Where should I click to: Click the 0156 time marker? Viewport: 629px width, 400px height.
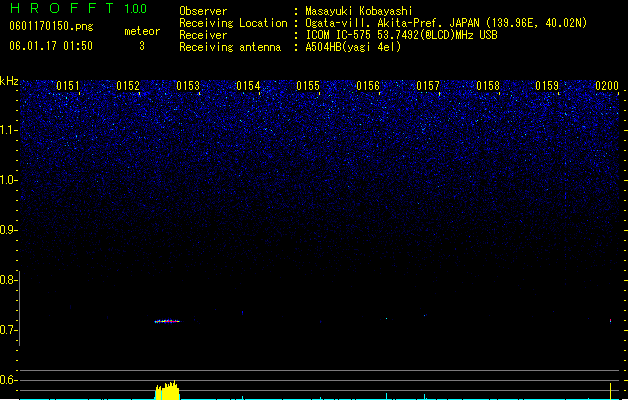point(368,86)
